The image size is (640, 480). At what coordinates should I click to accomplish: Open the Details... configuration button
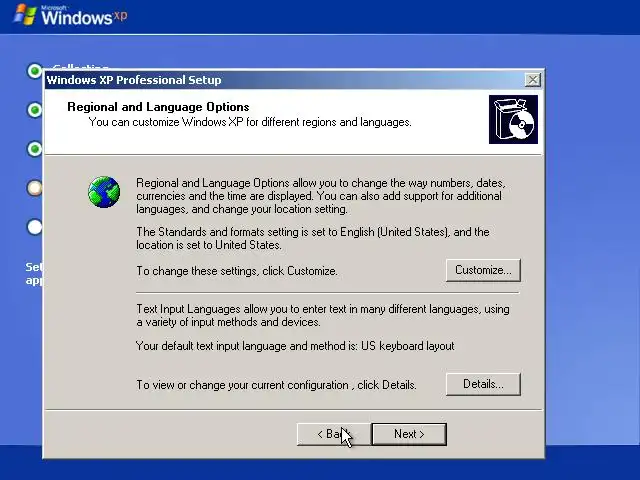pyautogui.click(x=483, y=384)
